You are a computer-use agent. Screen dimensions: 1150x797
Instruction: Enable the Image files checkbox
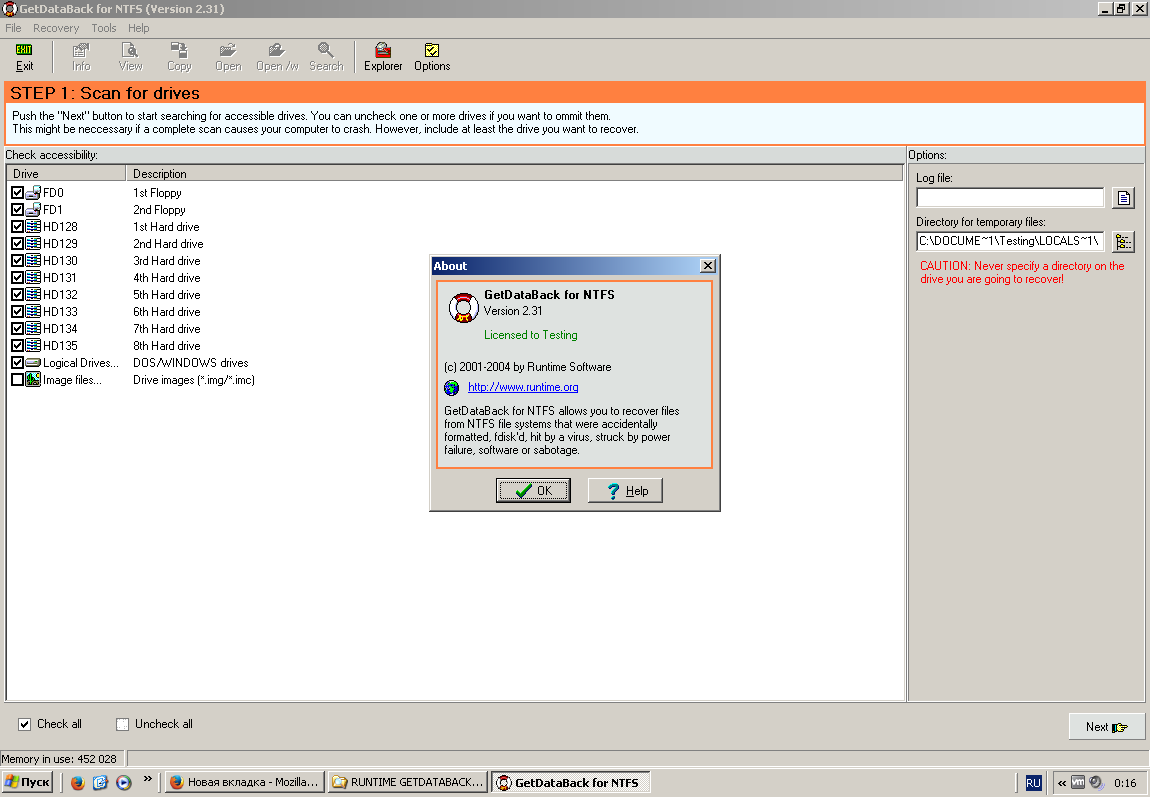pos(17,380)
